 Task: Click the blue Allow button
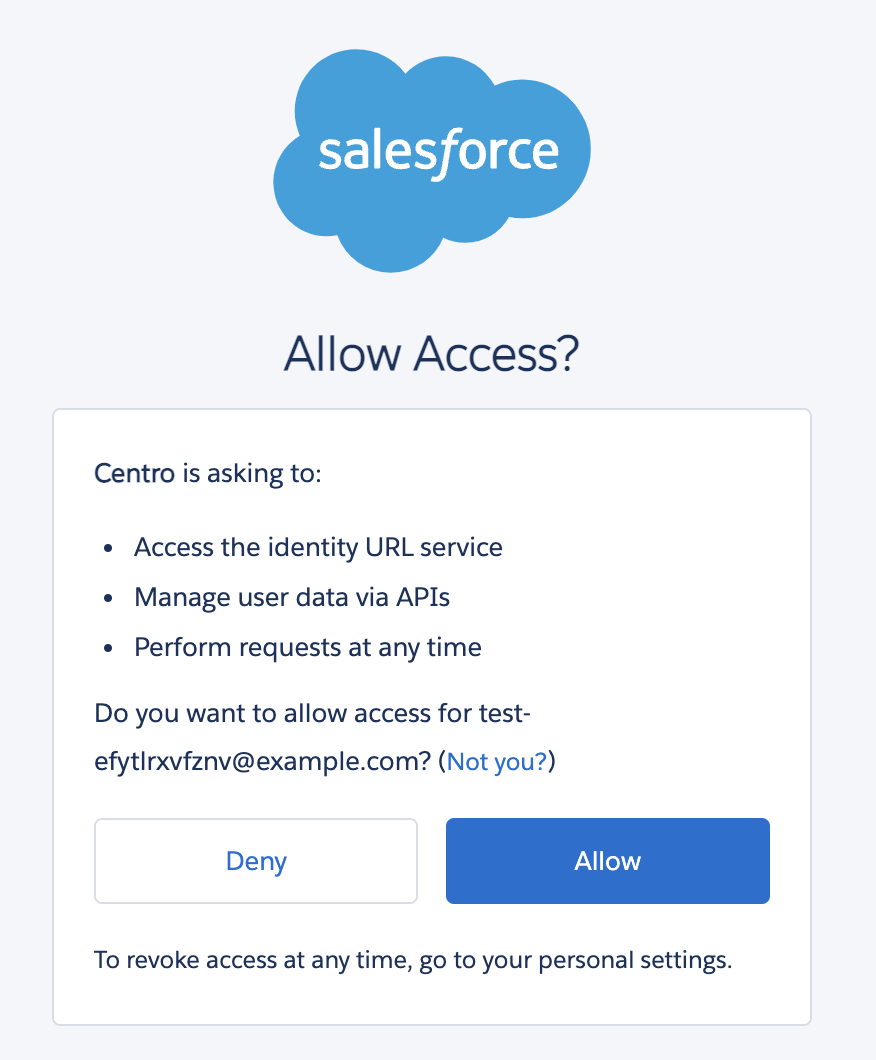pos(608,861)
